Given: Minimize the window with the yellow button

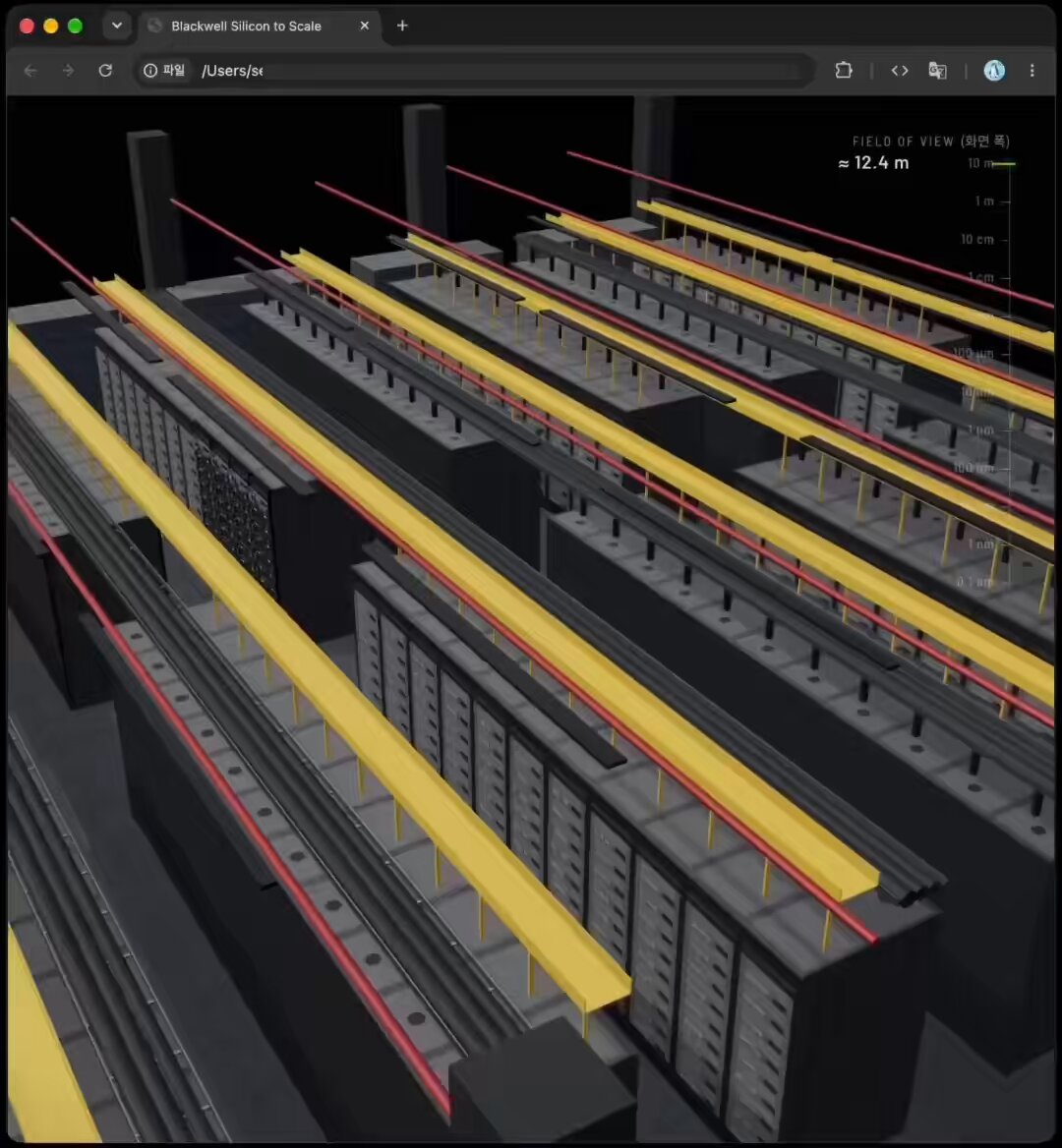Looking at the screenshot, I should point(50,26).
